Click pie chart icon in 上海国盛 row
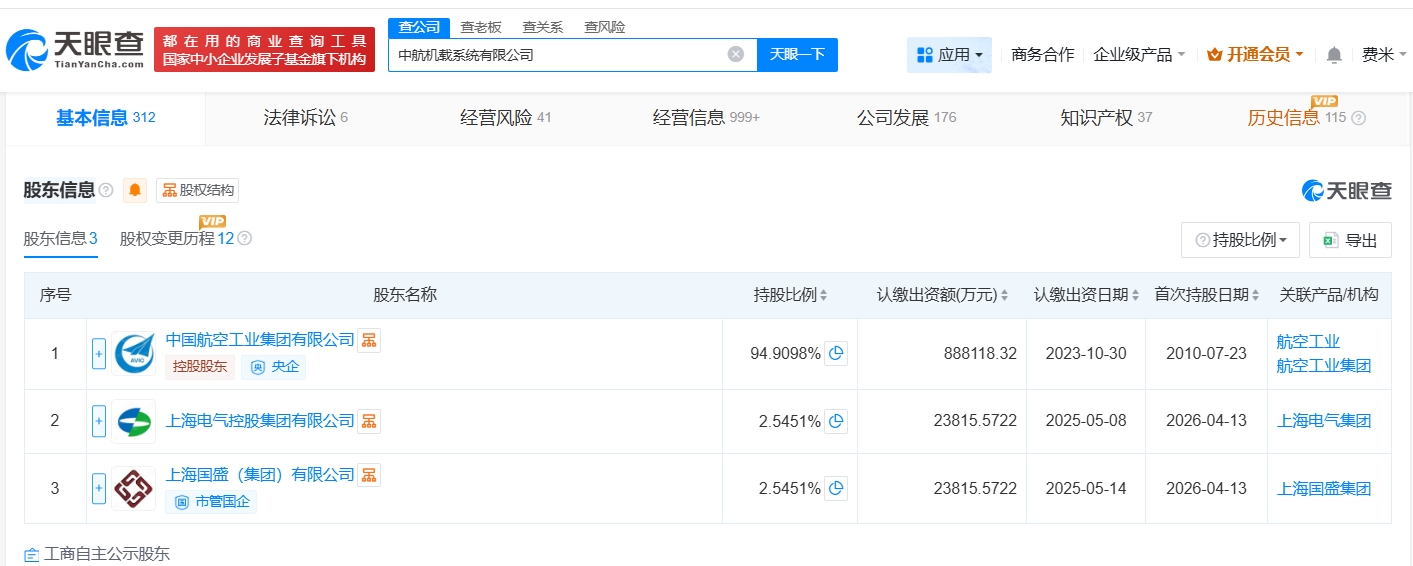 coord(836,489)
